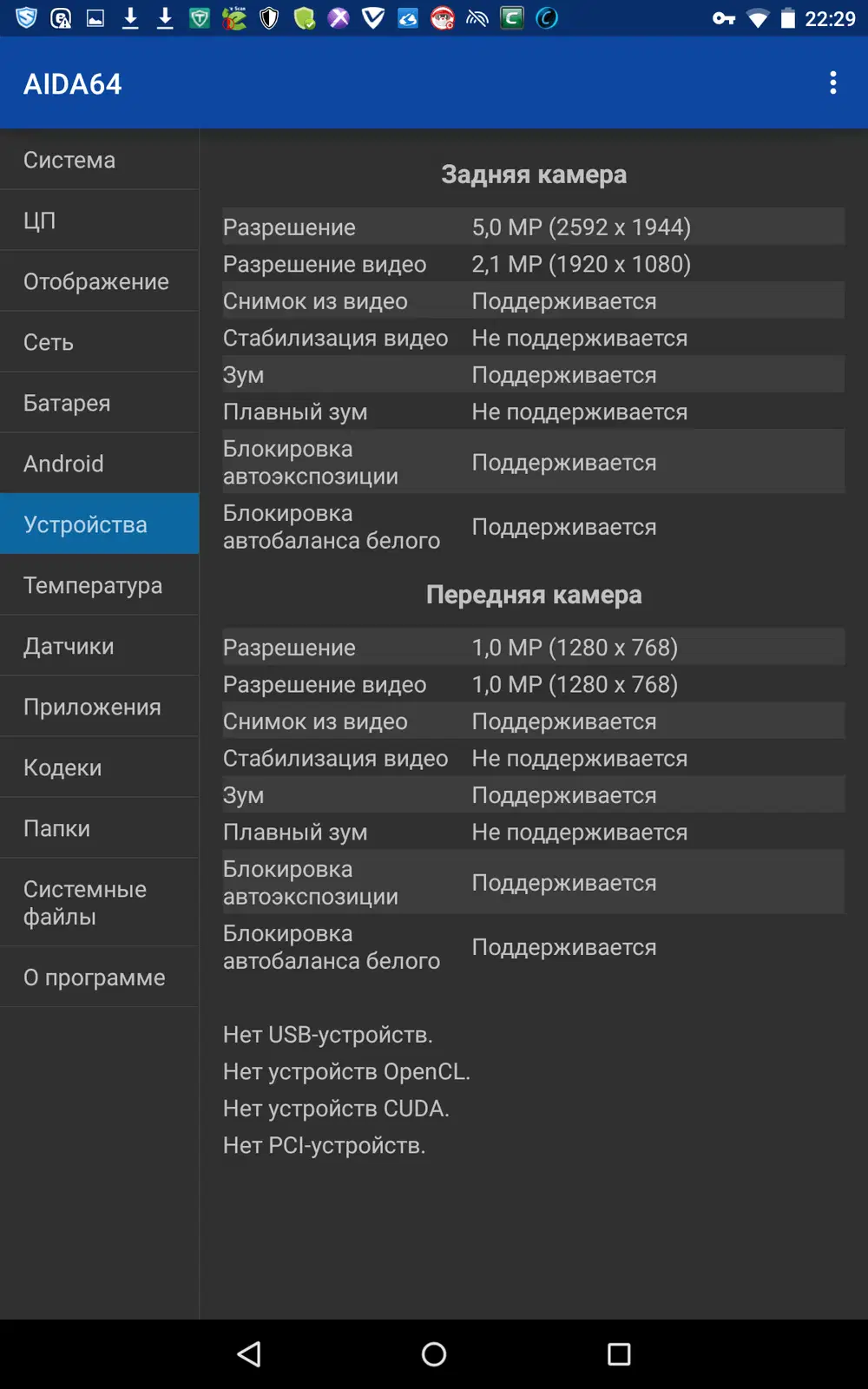Open the Приложения category

point(99,707)
